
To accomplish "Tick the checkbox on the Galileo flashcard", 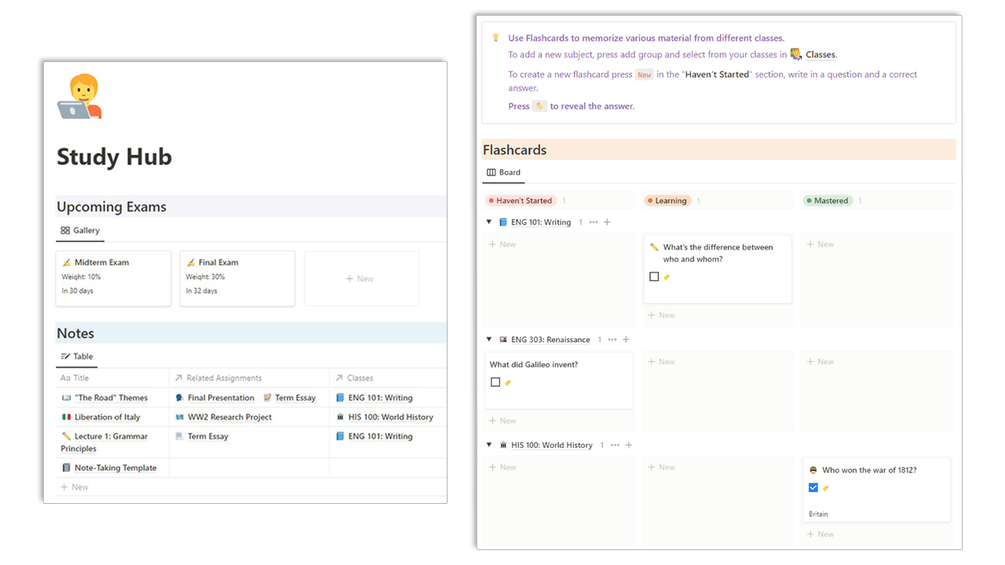I will tap(495, 382).
